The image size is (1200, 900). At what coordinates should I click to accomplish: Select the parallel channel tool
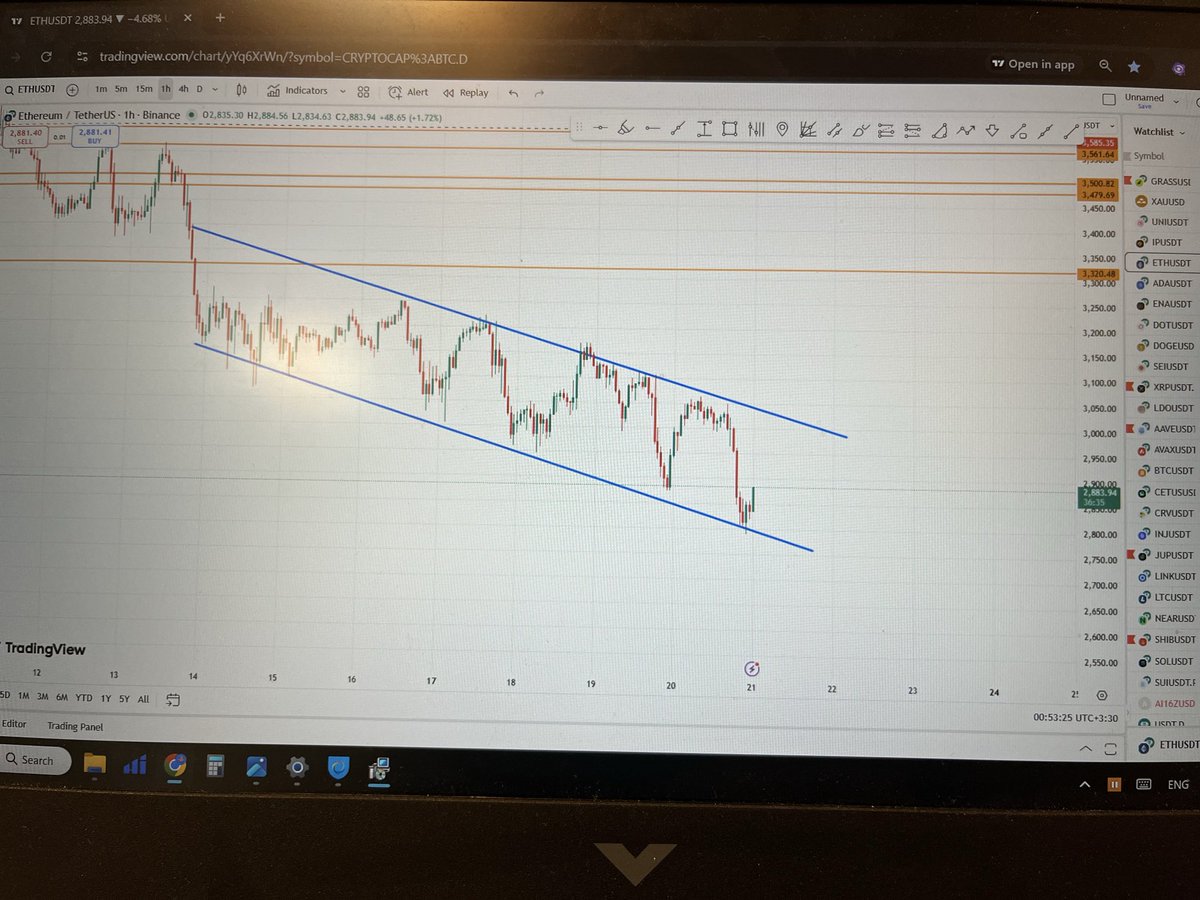coord(834,129)
